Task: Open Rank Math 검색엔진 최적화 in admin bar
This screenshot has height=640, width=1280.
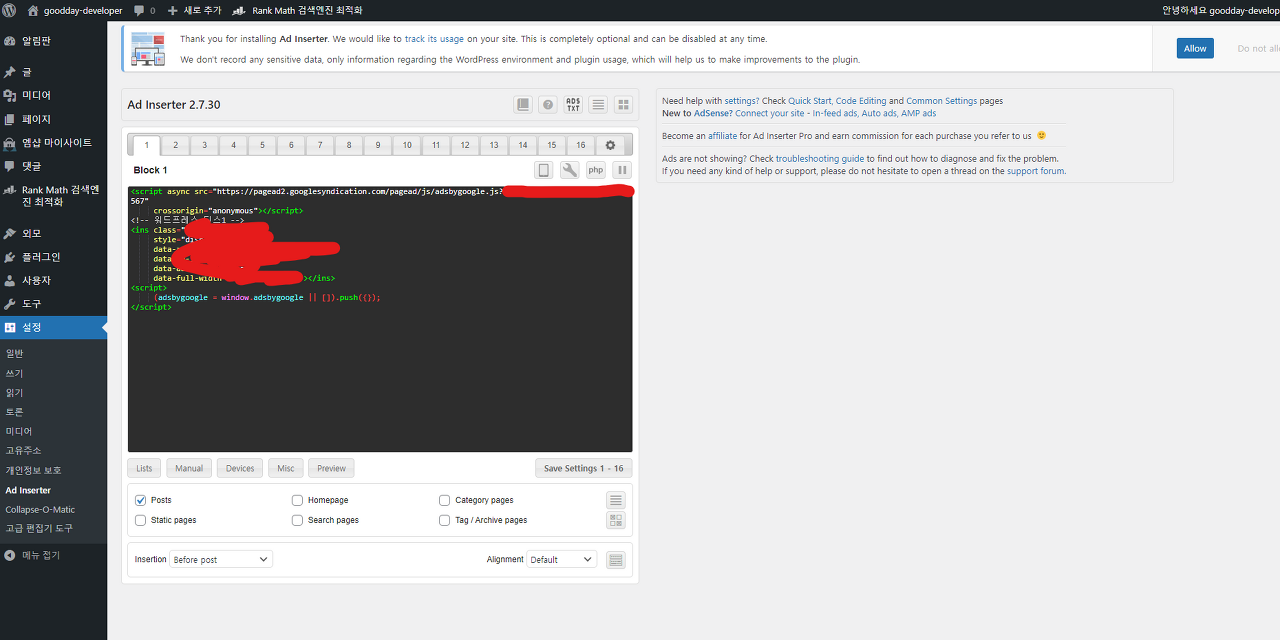Action: (x=297, y=10)
